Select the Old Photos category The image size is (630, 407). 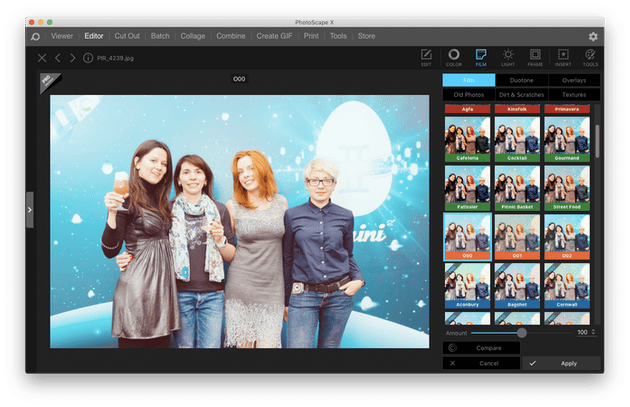click(x=468, y=94)
